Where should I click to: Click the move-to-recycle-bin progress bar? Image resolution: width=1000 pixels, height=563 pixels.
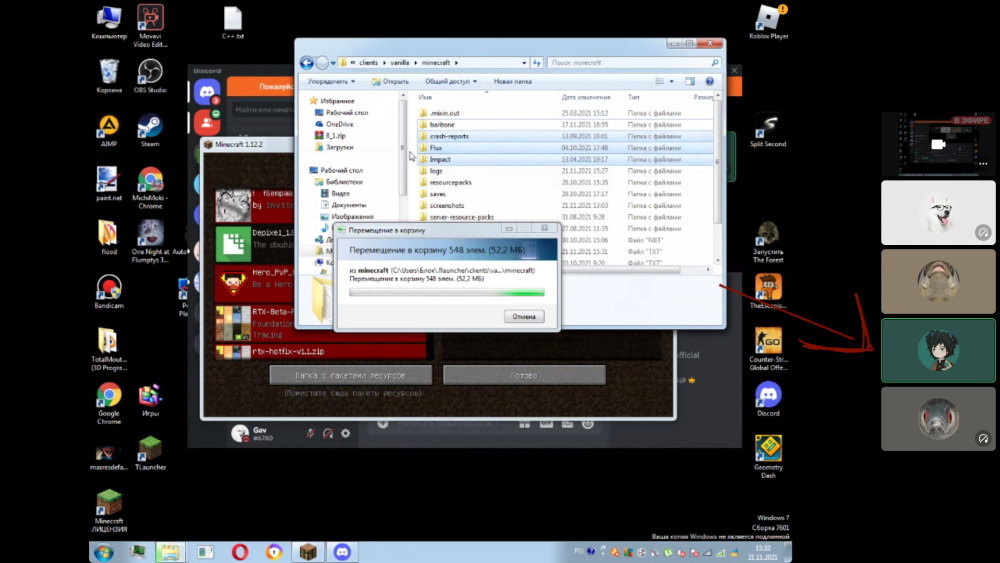click(446, 293)
